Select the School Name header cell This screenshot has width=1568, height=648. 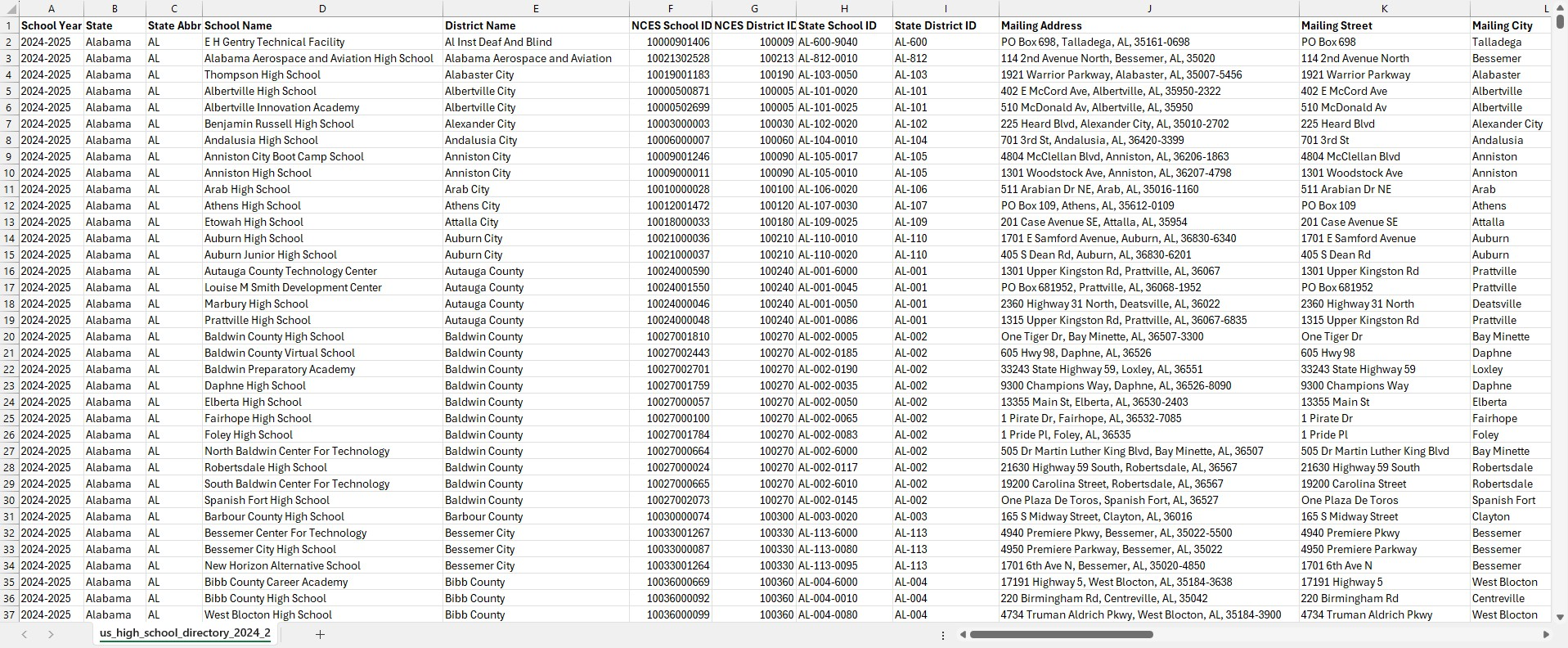tap(321, 25)
